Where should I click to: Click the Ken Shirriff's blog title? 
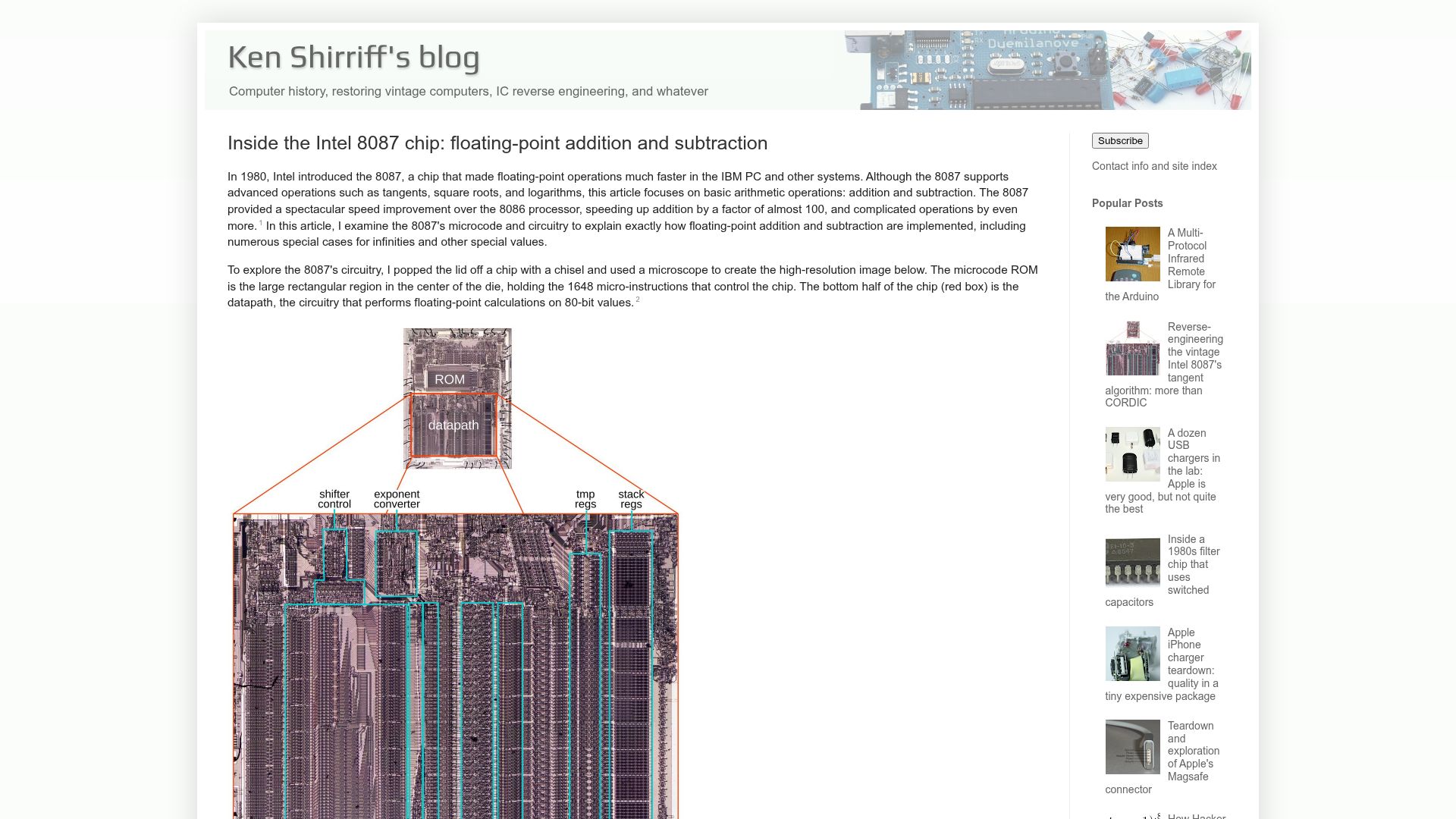(353, 57)
